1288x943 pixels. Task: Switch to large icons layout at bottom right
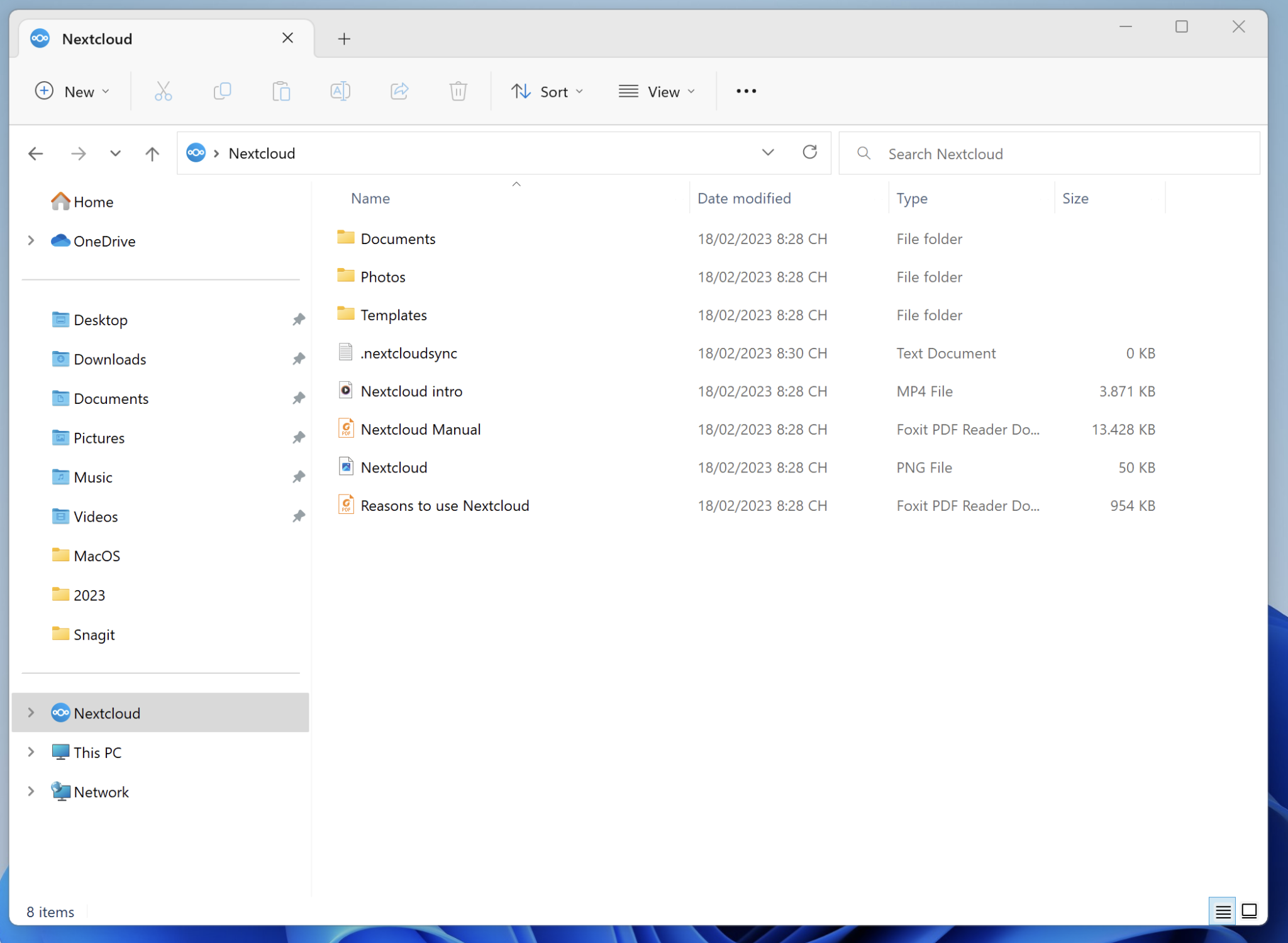tap(1250, 910)
